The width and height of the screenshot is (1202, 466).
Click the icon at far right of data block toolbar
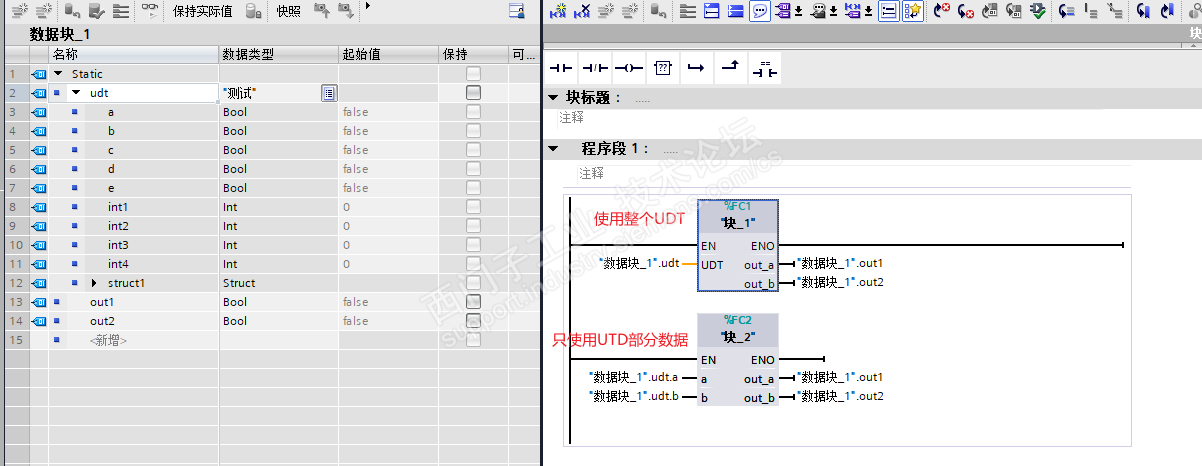(517, 11)
